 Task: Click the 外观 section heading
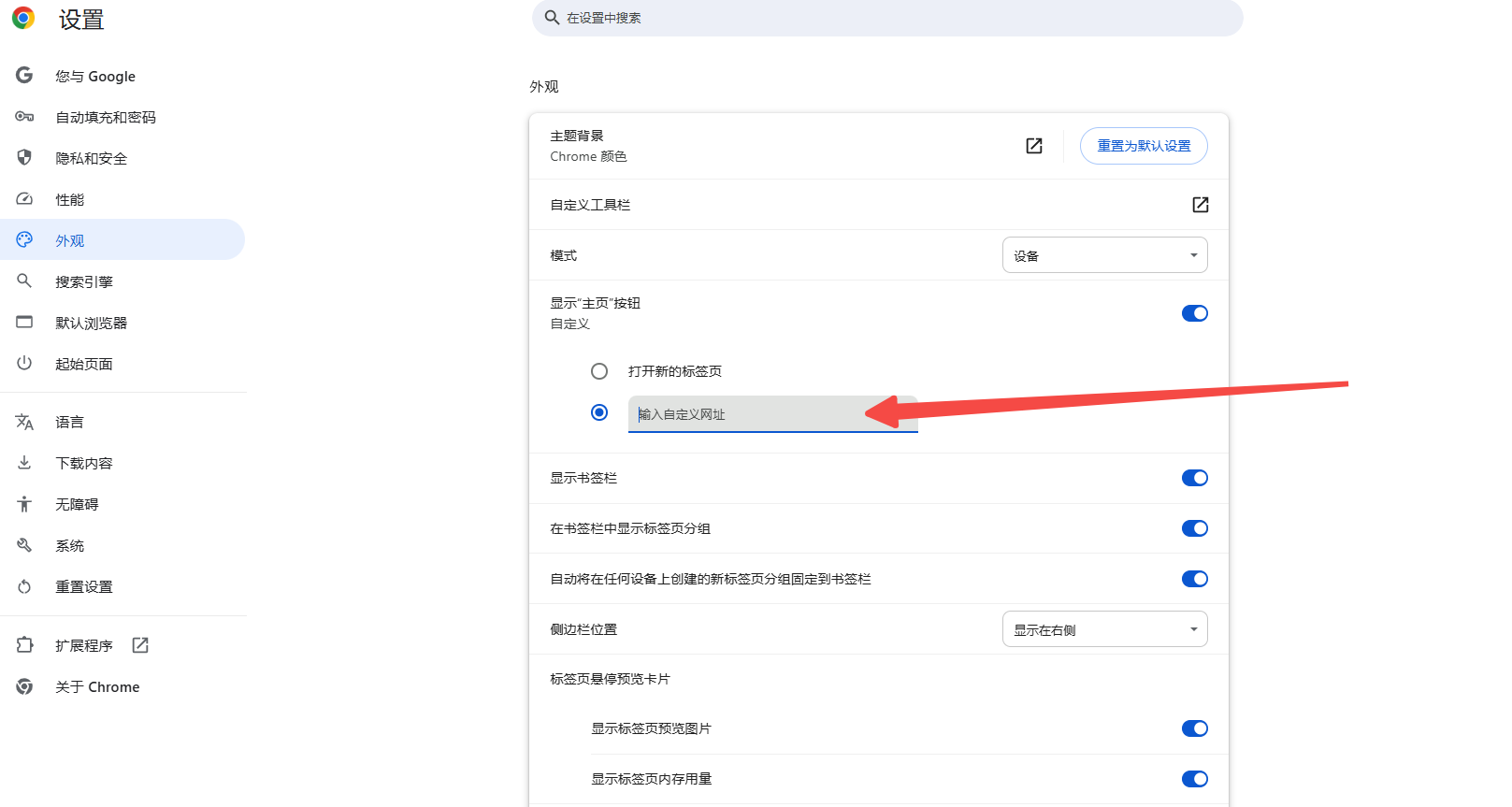click(544, 86)
